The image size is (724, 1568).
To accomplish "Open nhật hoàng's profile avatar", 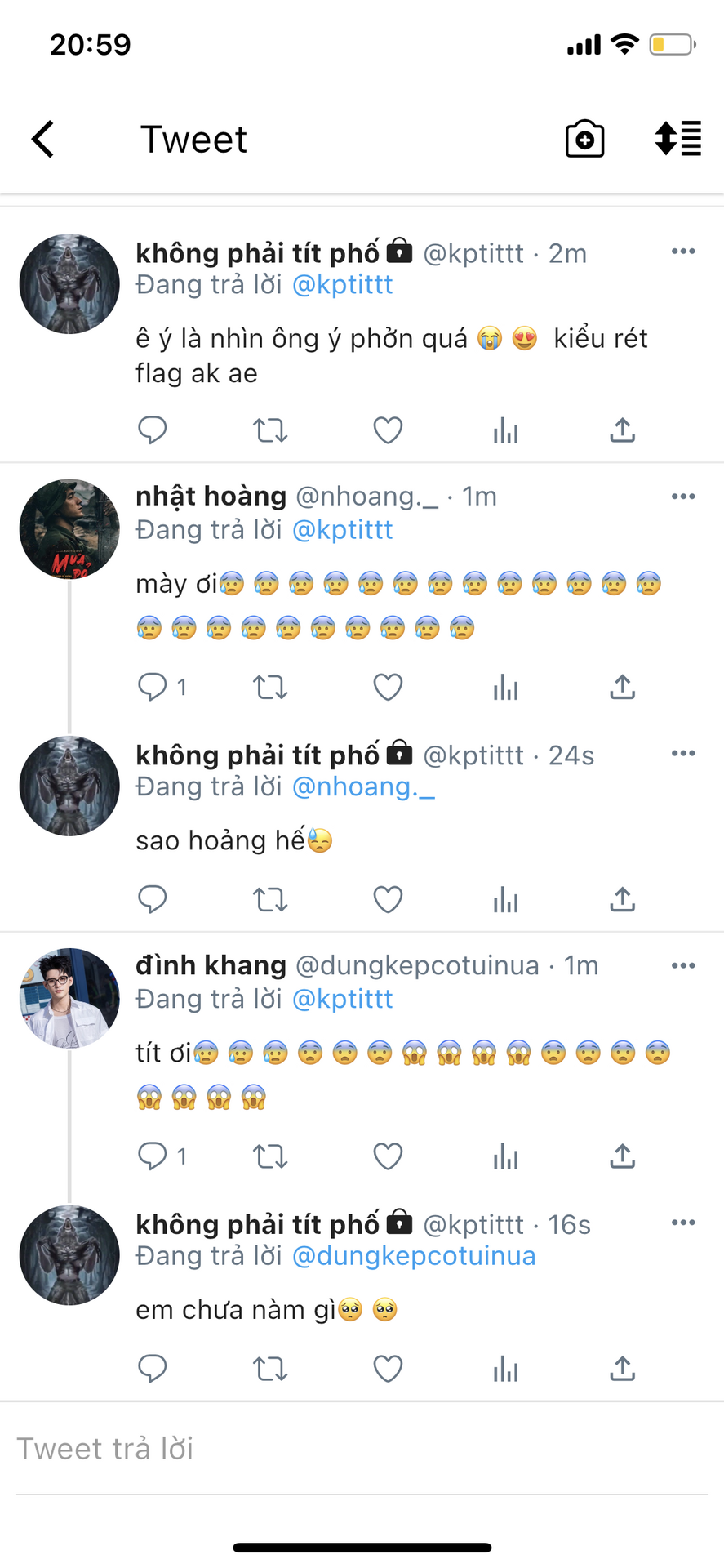I will click(69, 529).
